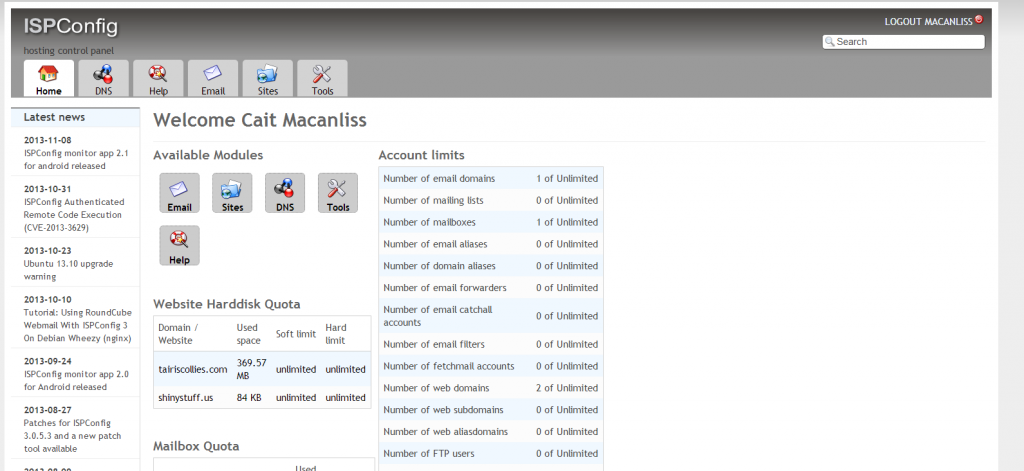Screen dimensions: 1024x471
Task: Click the Available Modules heading
Action: (208, 155)
